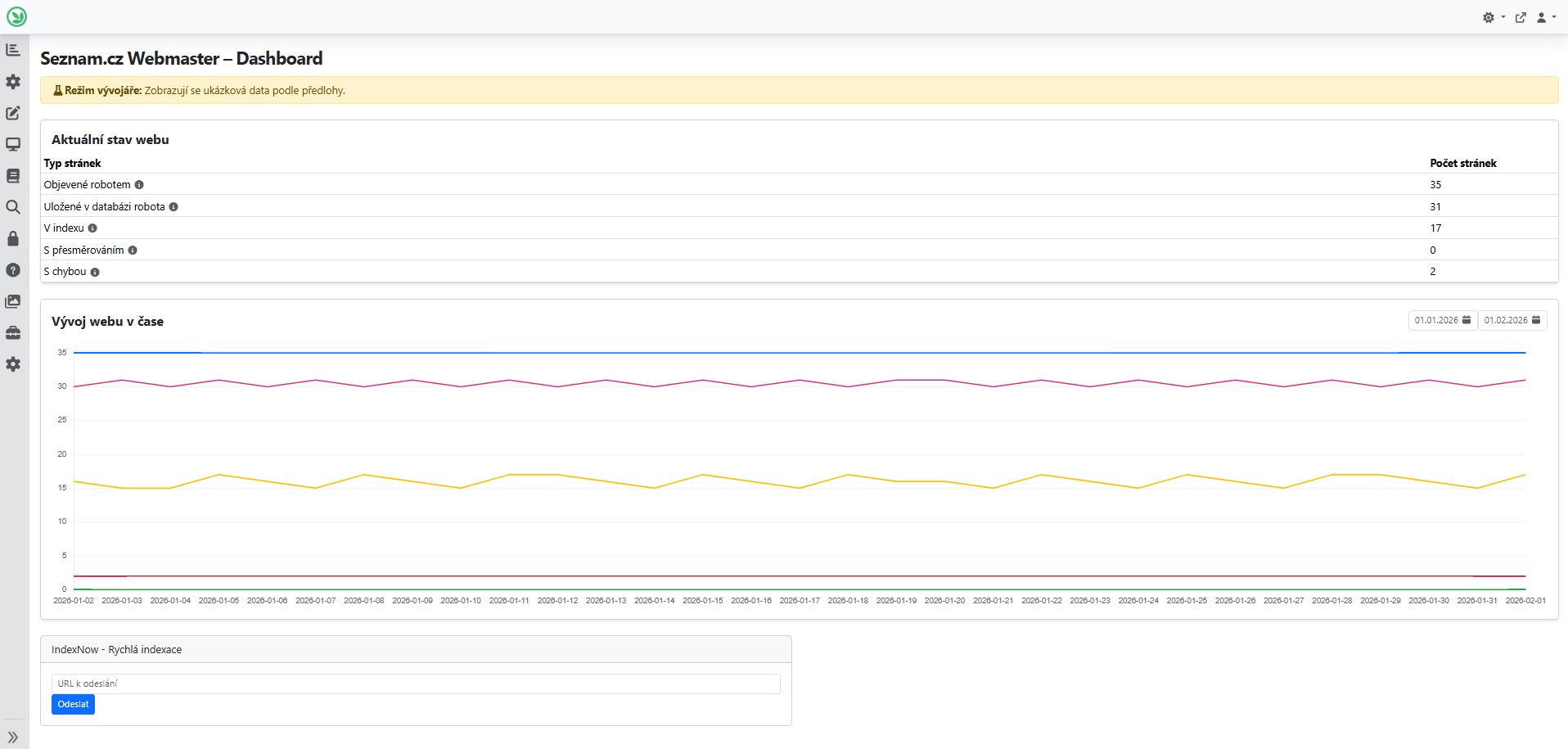
Task: Expand the sidebar with the double-chevron icon
Action: tap(13, 737)
